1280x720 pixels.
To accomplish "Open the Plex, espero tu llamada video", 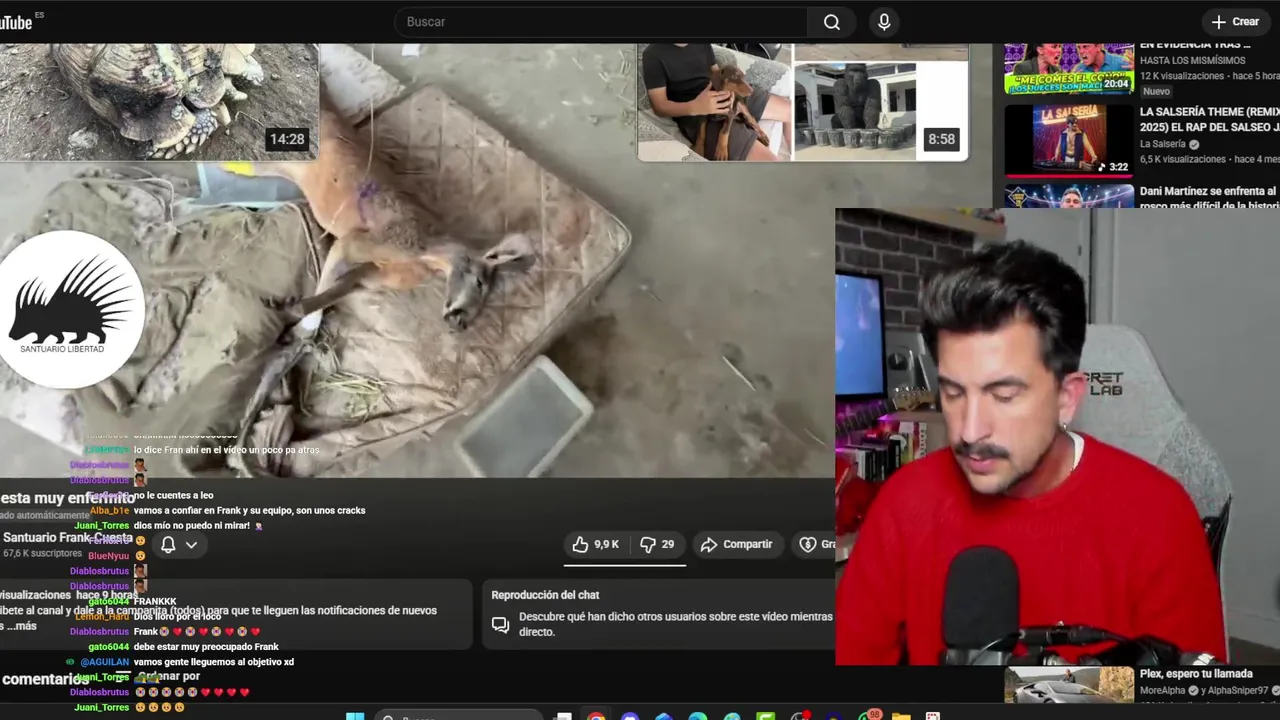I will 1196,674.
